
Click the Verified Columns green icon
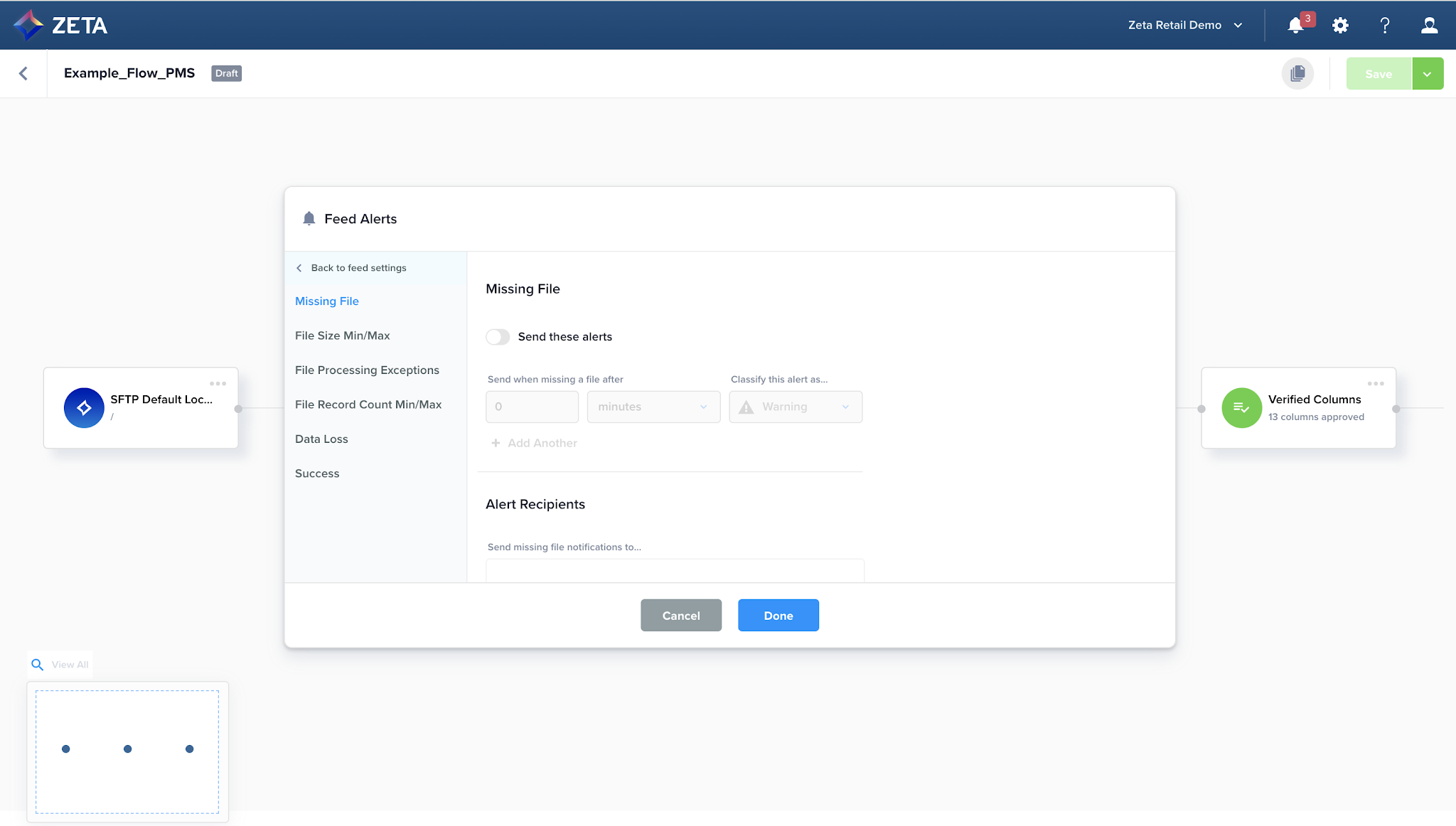[1241, 407]
